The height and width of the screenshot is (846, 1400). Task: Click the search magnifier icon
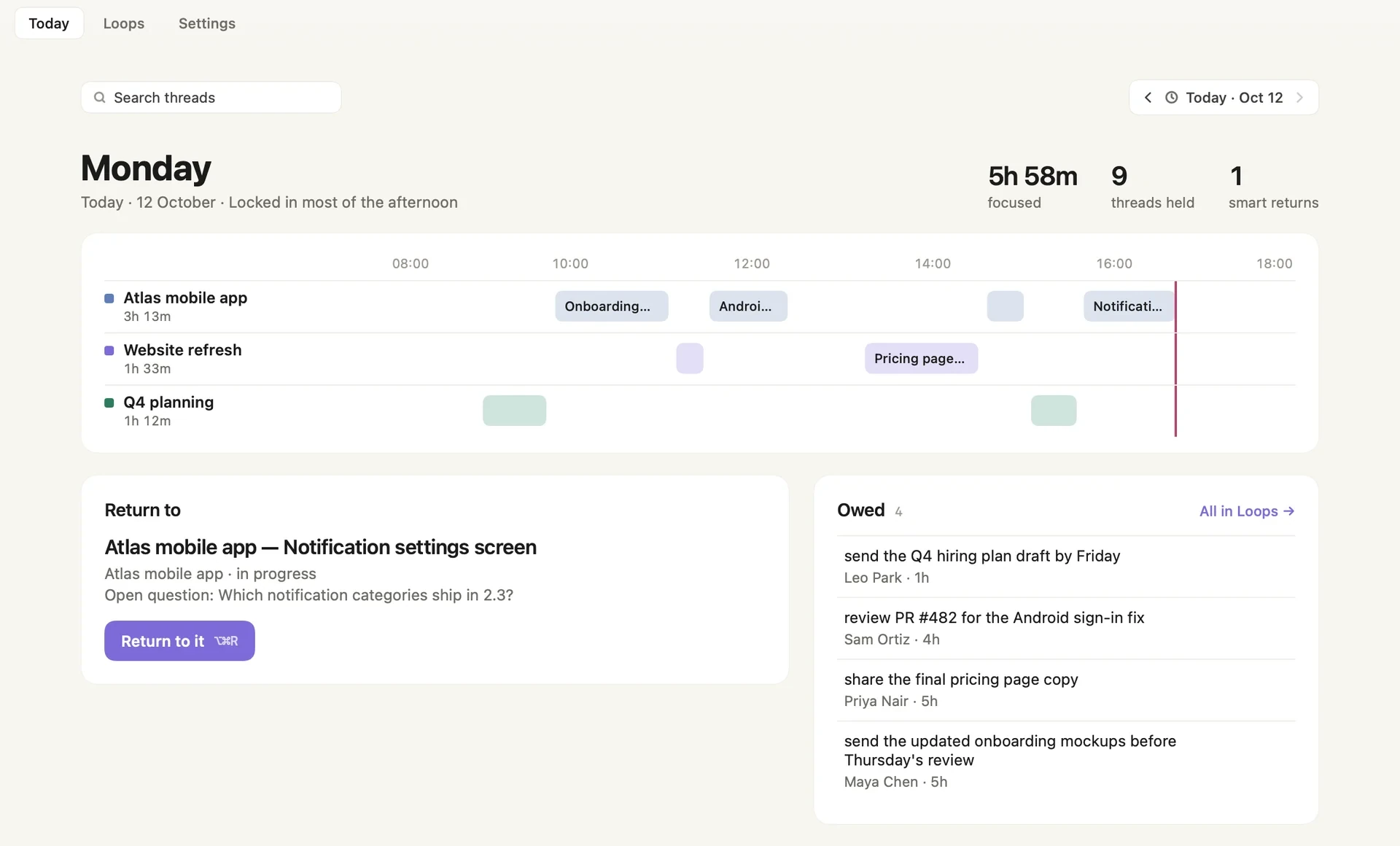pos(100,98)
